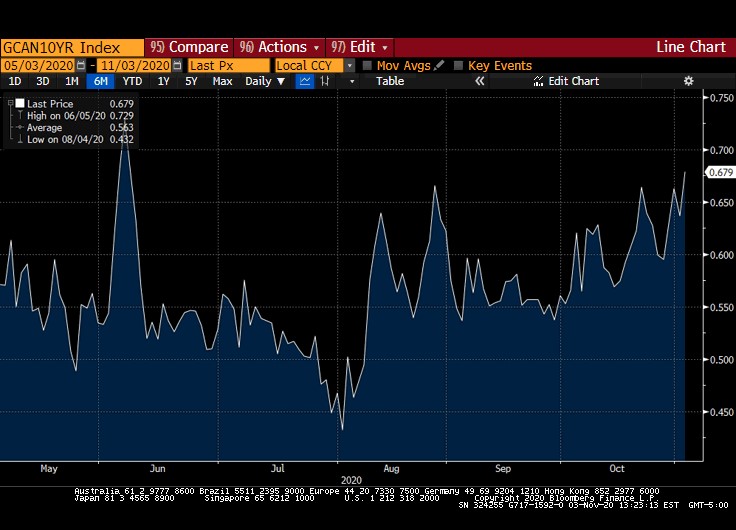The image size is (736, 530).
Task: Click the 0.679 last price axis marker
Action: tap(720, 172)
